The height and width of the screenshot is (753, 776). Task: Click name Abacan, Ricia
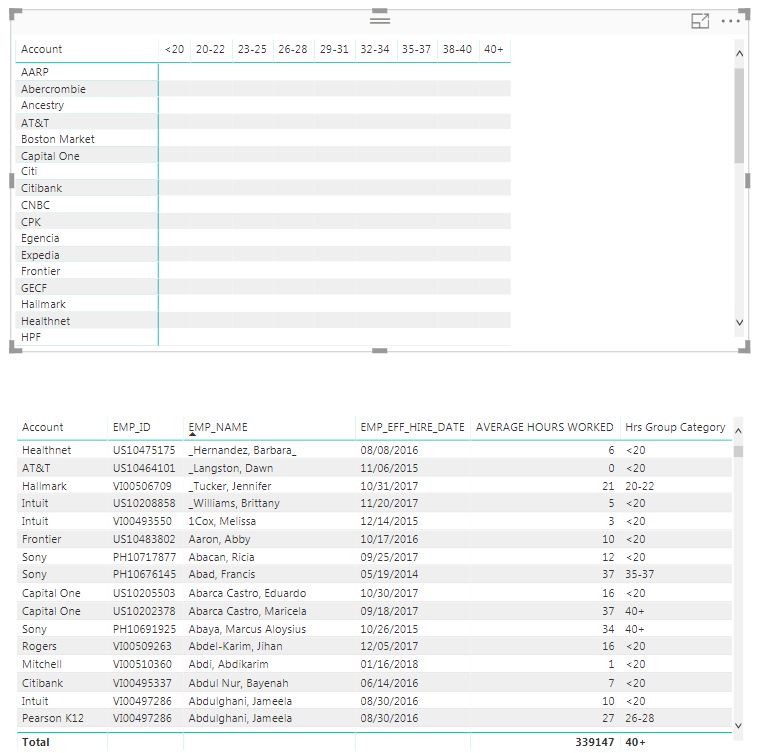tap(221, 557)
